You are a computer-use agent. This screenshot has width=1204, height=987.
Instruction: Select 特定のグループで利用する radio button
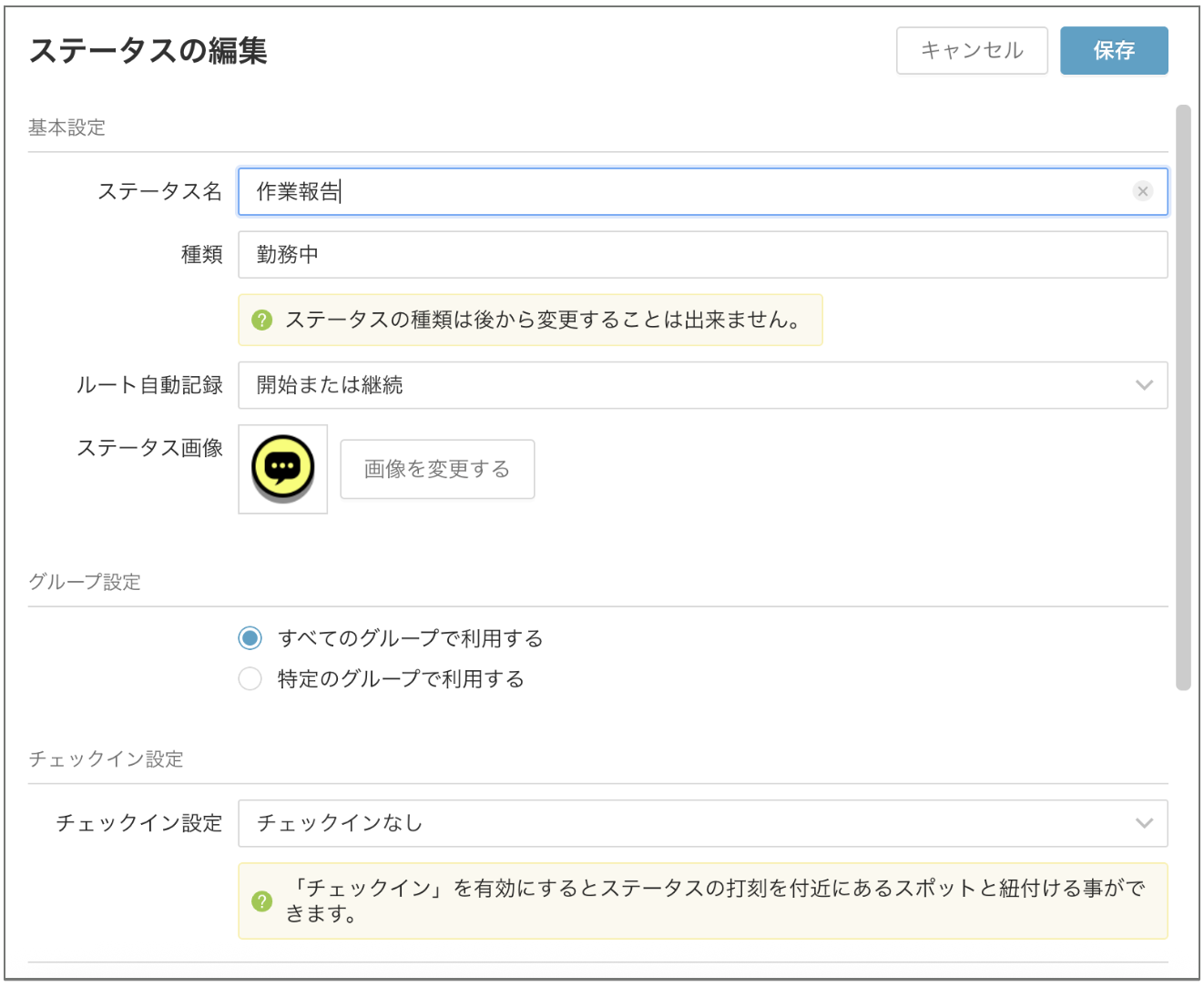point(250,679)
